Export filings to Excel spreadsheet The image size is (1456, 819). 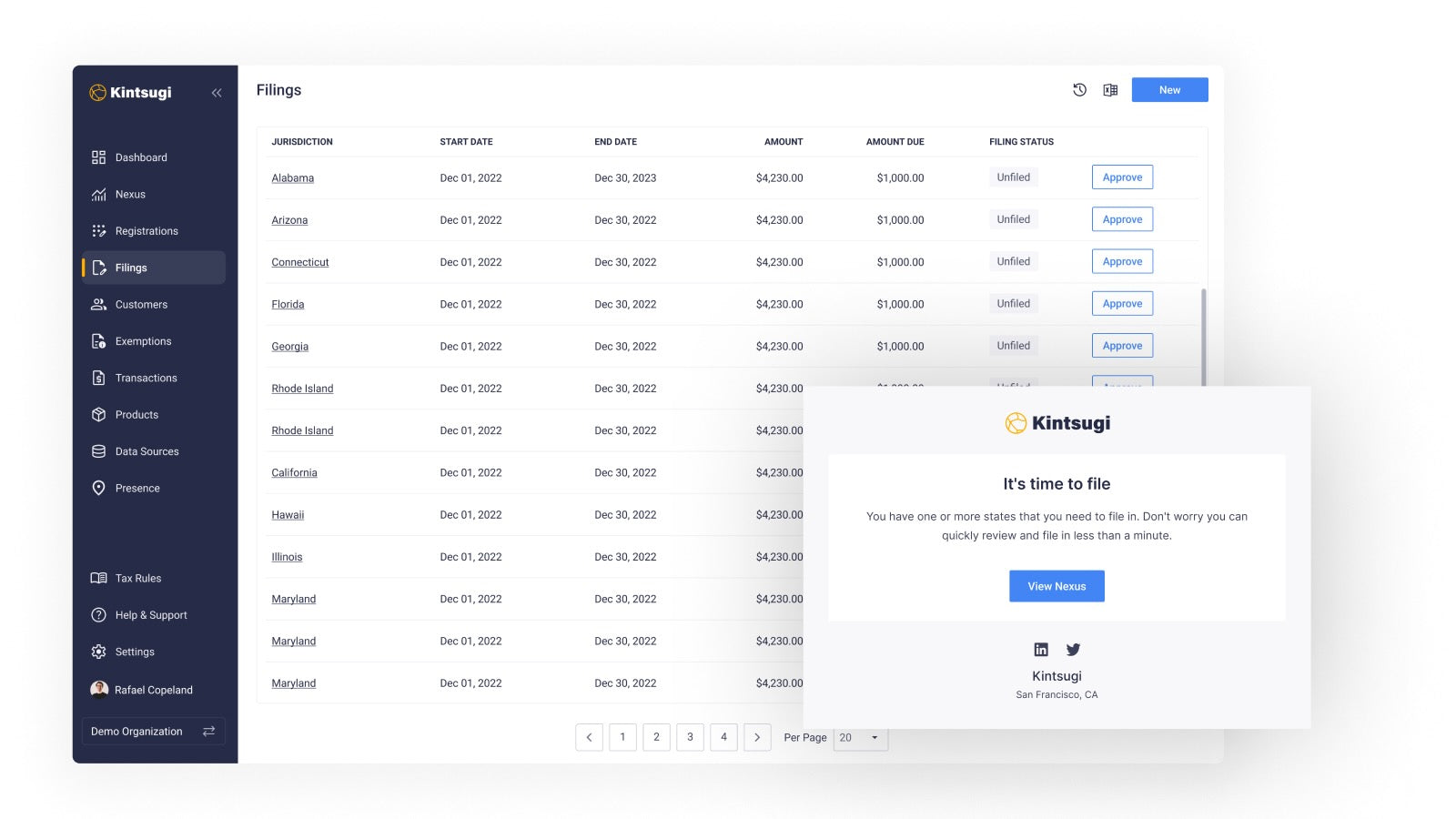tap(1109, 89)
